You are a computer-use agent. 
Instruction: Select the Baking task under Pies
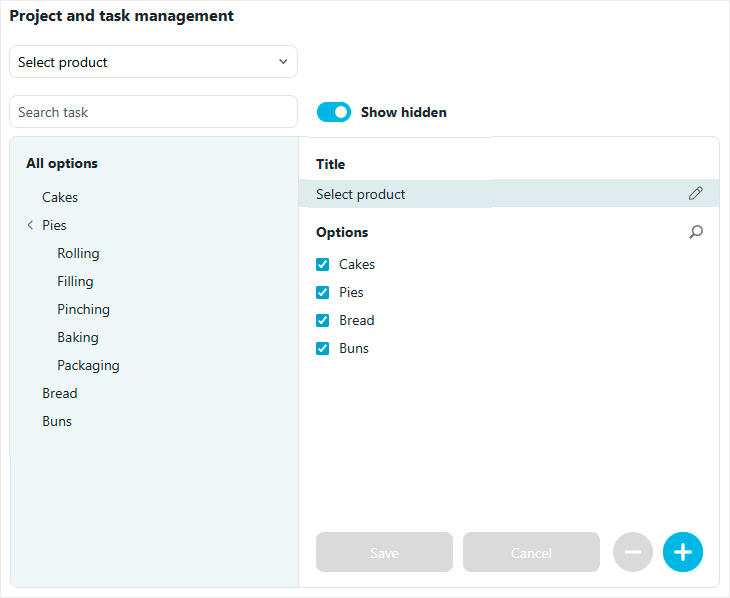coord(78,338)
